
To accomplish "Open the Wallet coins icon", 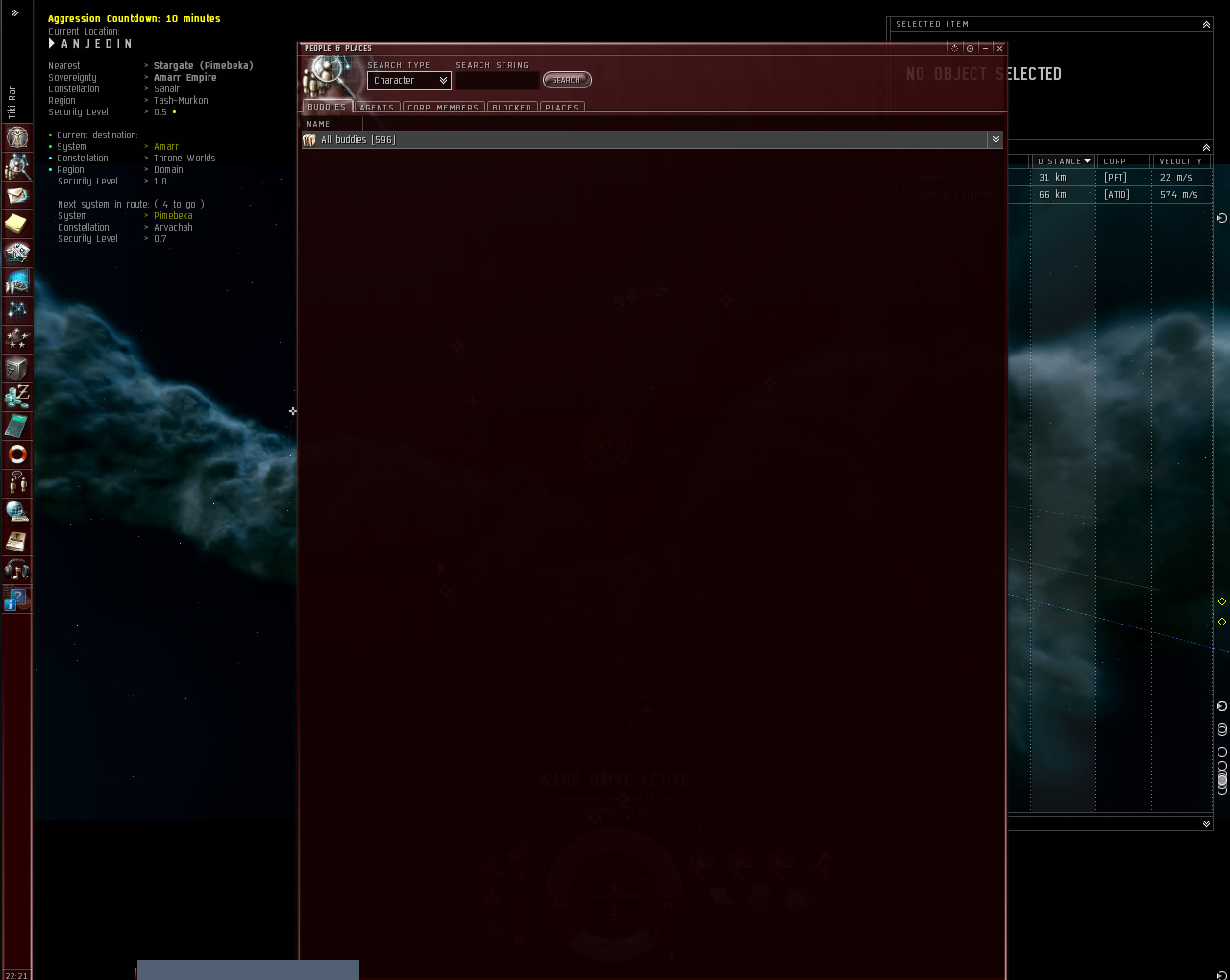I will 17,397.
